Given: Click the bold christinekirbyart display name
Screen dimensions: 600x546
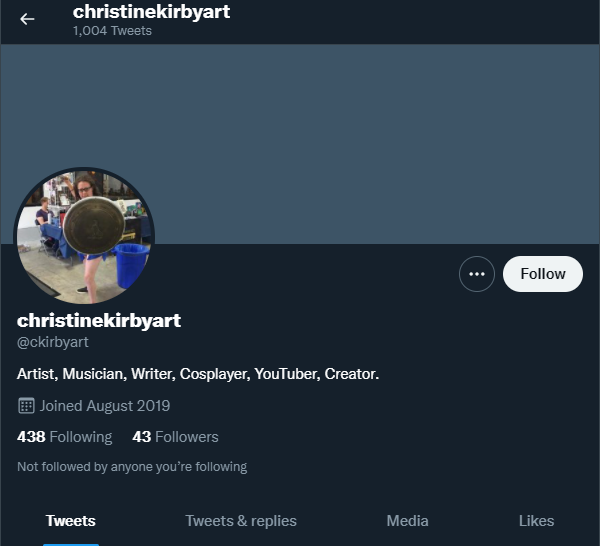Looking at the screenshot, I should (x=99, y=320).
